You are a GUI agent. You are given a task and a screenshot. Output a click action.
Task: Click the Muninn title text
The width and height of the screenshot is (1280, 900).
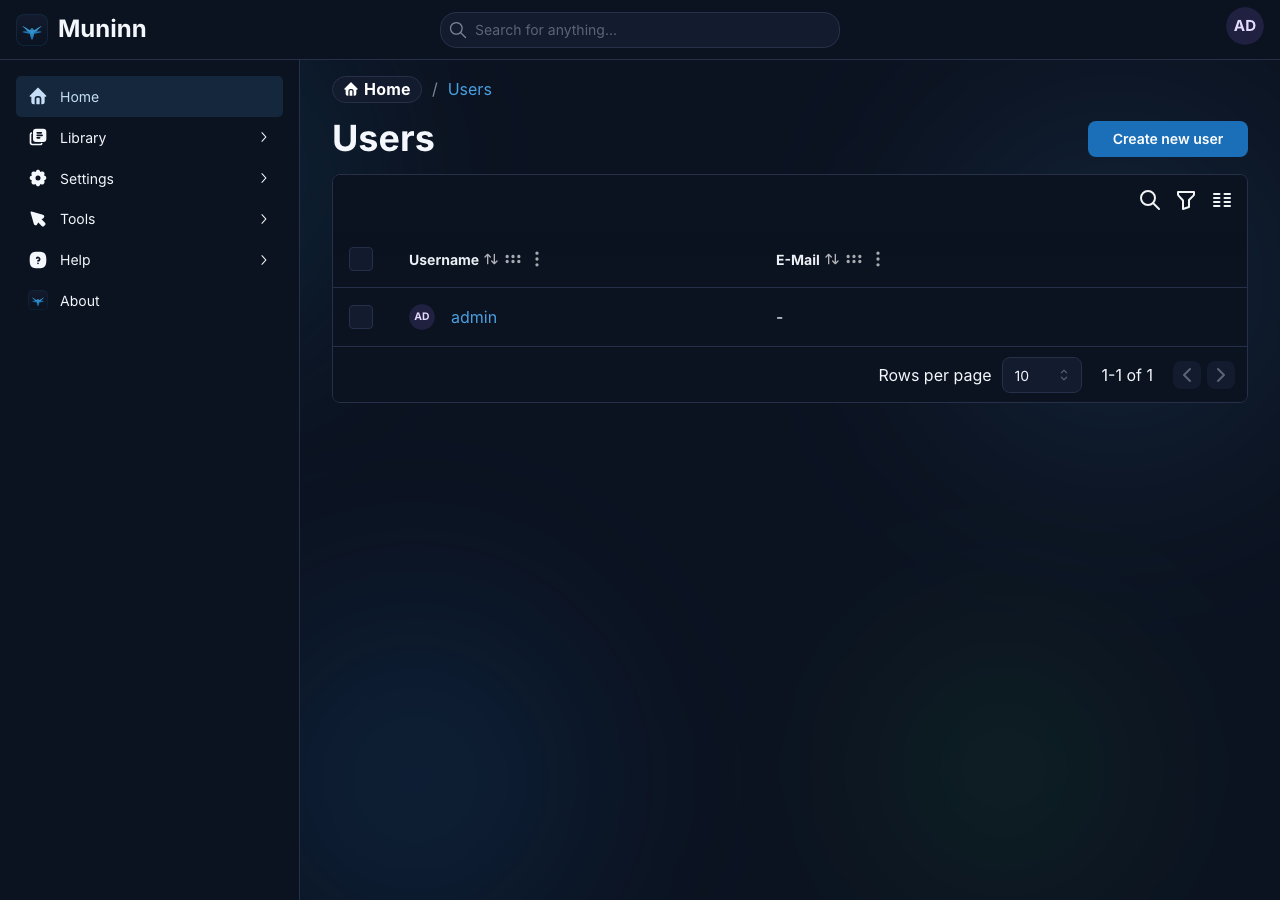102,29
